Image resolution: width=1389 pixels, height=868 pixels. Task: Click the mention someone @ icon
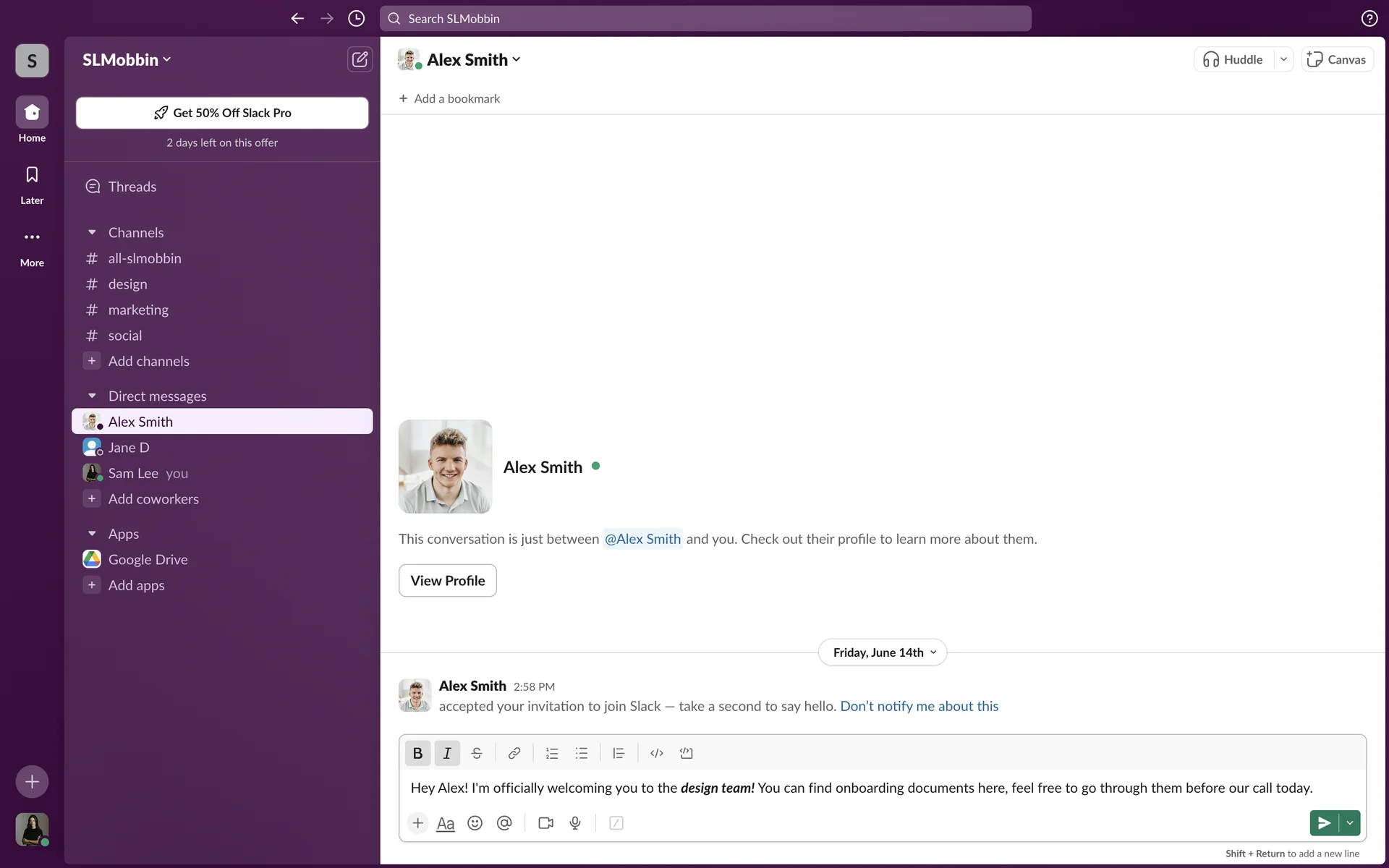504,823
